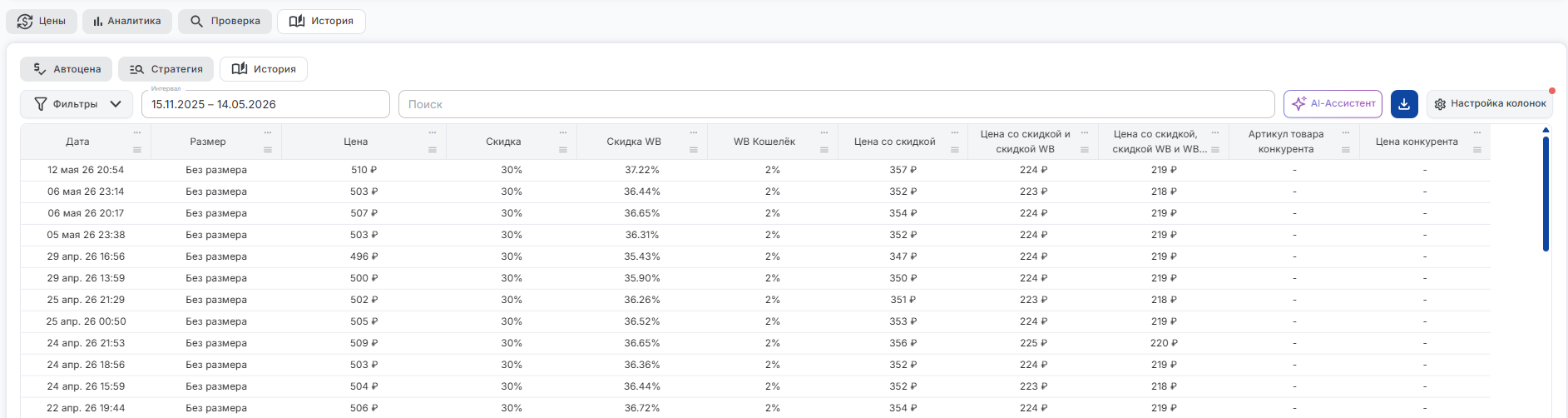This screenshot has height=418, width=1568.
Task: Switch to the top Аналитика tab
Action: [127, 21]
